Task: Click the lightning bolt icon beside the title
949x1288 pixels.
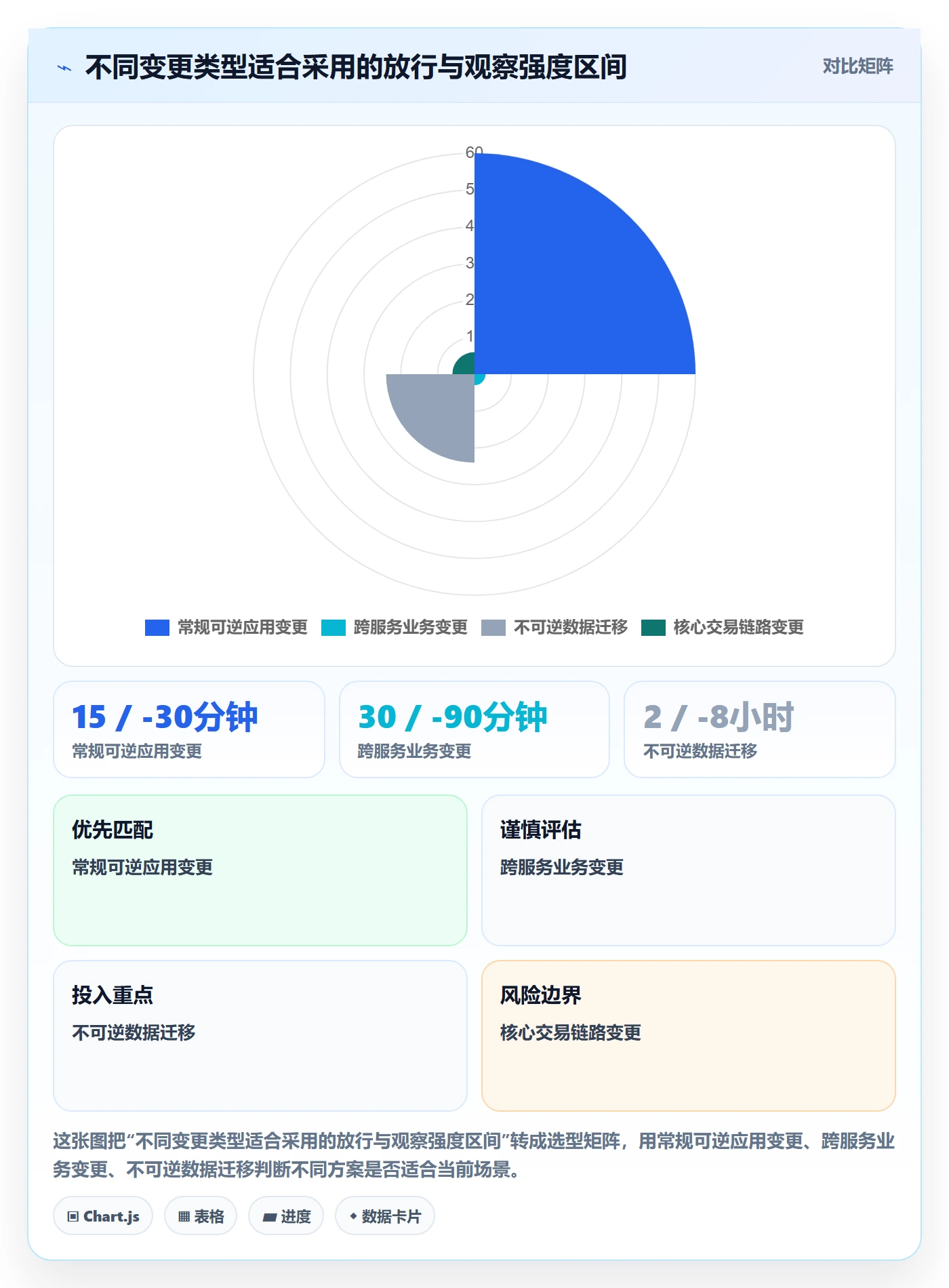Action: (x=64, y=68)
